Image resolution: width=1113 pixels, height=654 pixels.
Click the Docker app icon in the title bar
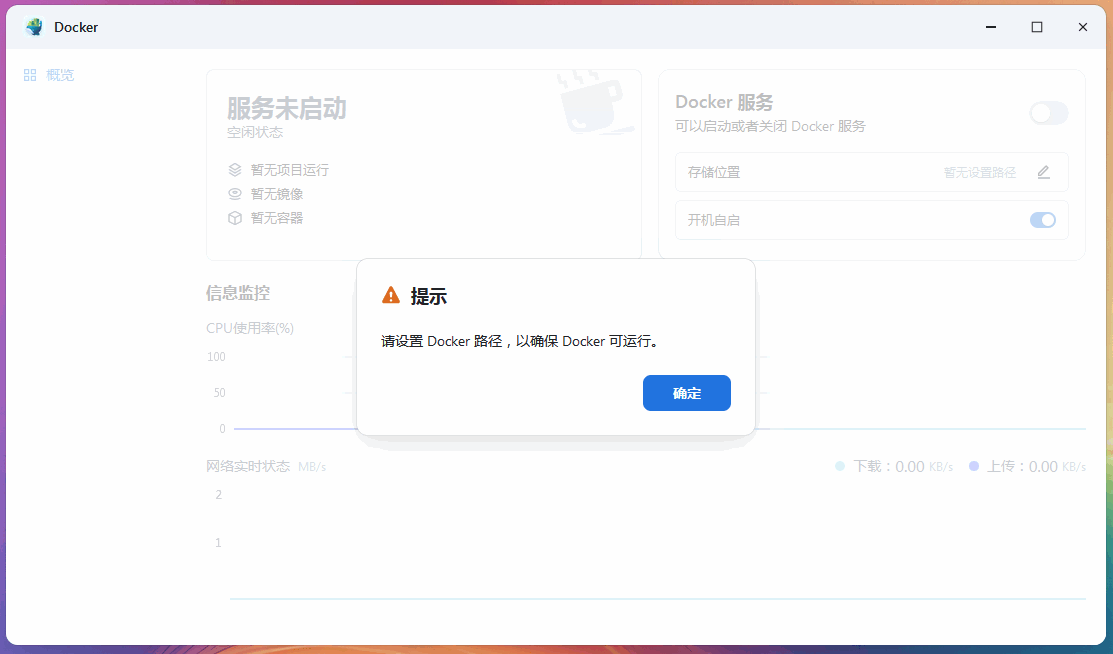click(34, 27)
